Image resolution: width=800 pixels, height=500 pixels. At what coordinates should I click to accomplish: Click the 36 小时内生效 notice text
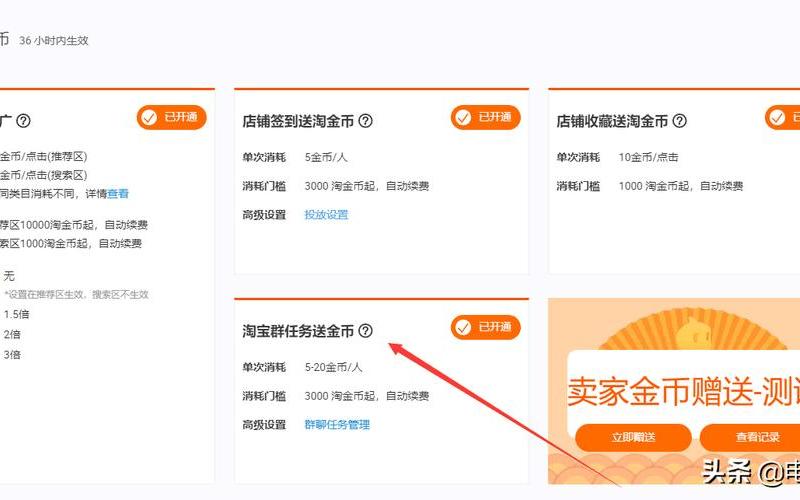point(54,41)
